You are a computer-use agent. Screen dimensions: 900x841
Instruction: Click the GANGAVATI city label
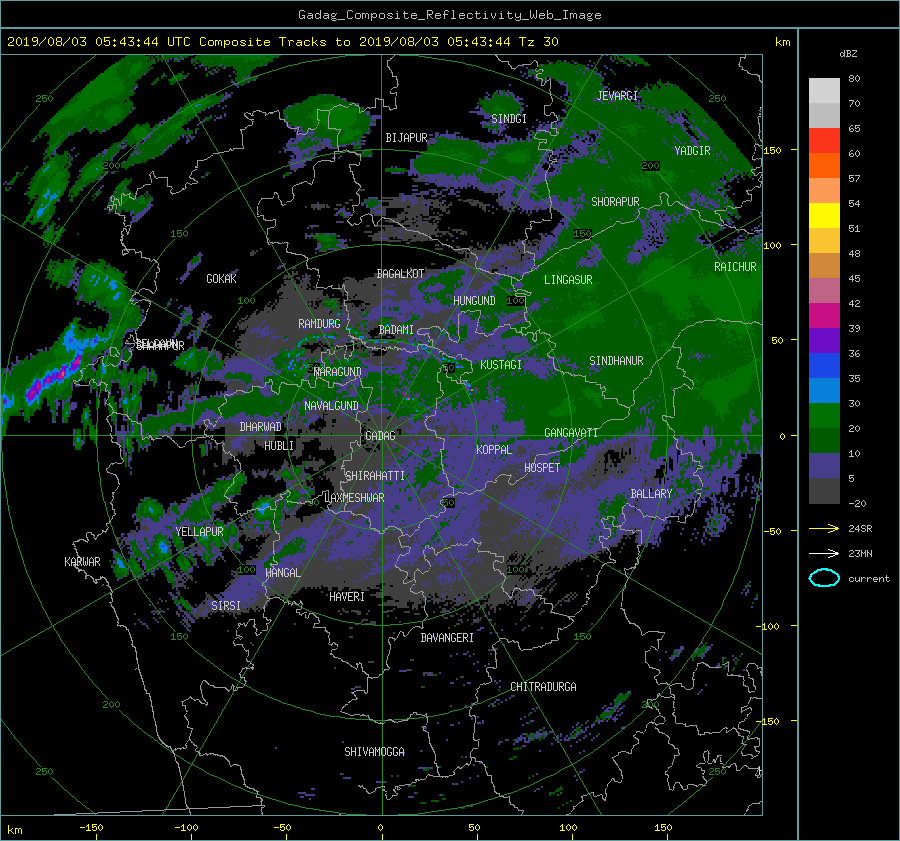coord(571,433)
